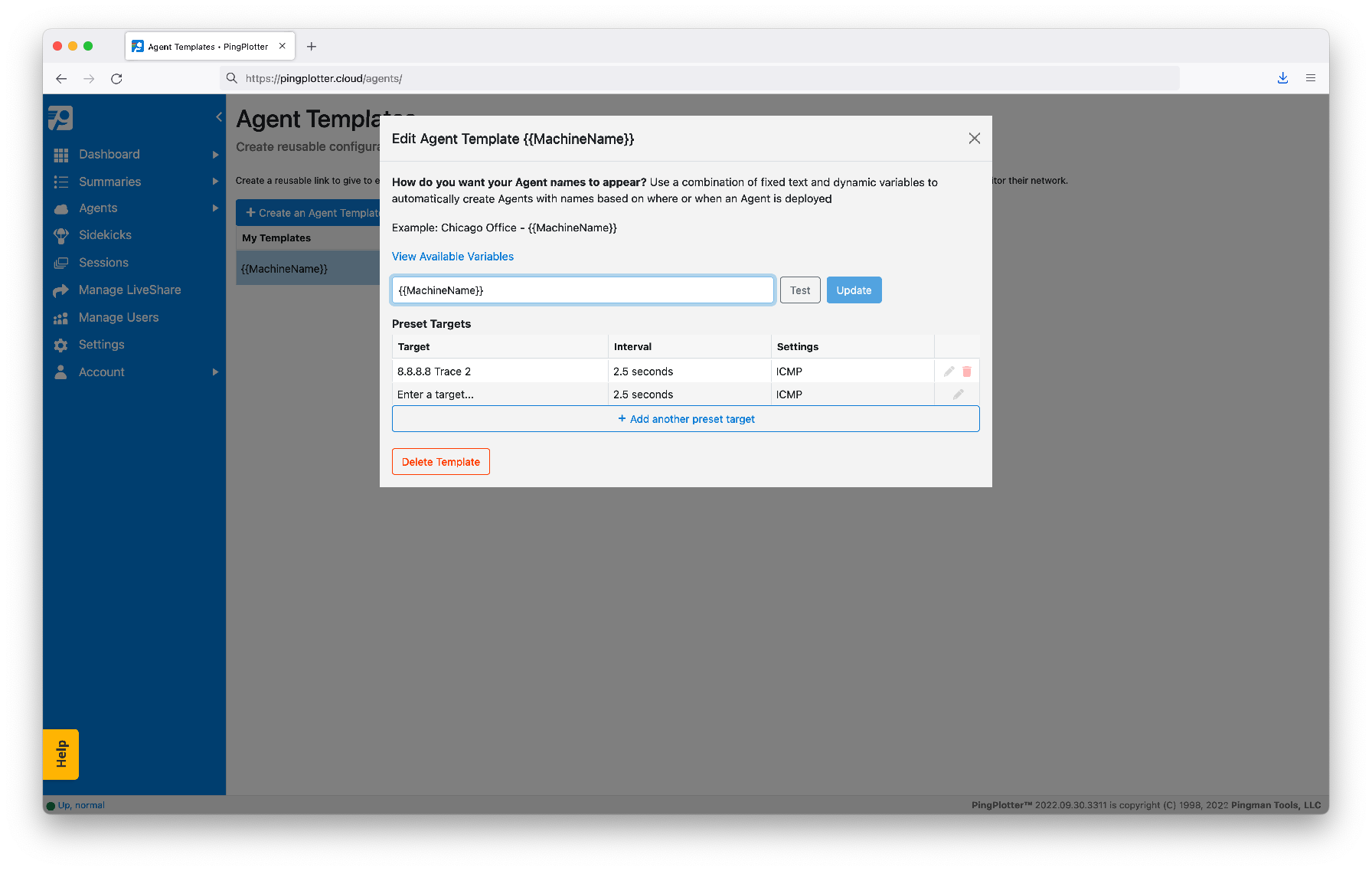Screen dimensions: 1372x871
Task: Click the browser forward arrow
Action: coord(89,78)
